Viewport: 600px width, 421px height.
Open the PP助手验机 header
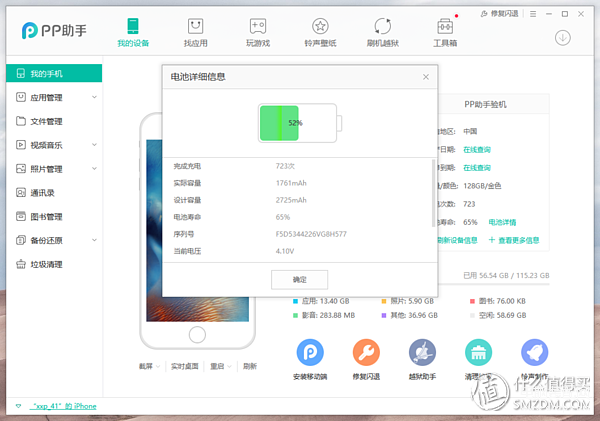pyautogui.click(x=485, y=104)
